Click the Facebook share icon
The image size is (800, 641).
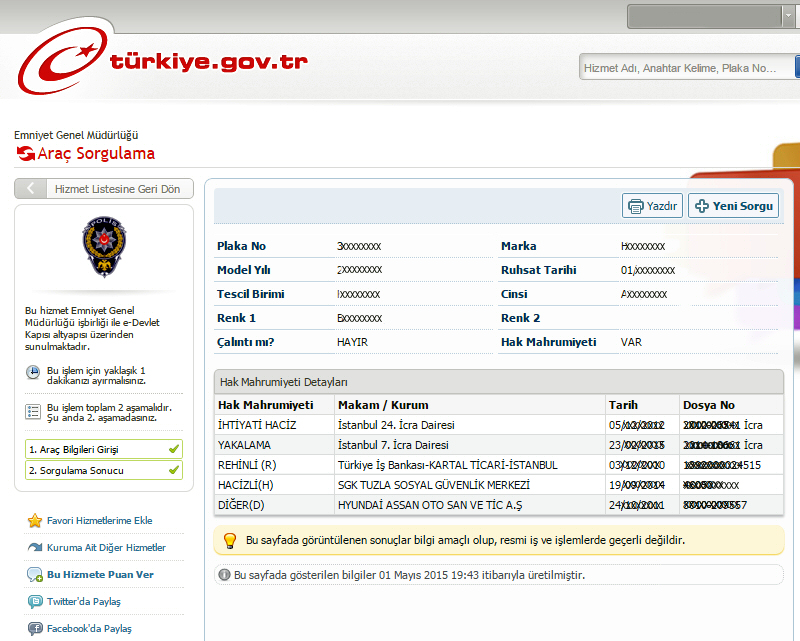35,629
